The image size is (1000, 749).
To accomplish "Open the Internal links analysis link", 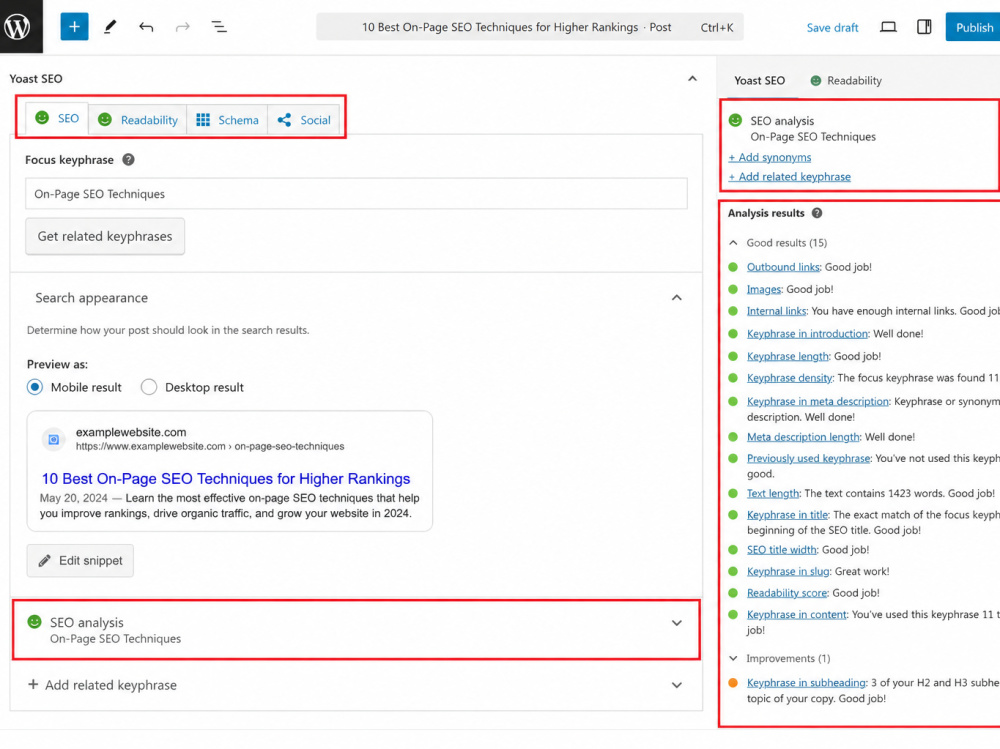I will tap(776, 311).
